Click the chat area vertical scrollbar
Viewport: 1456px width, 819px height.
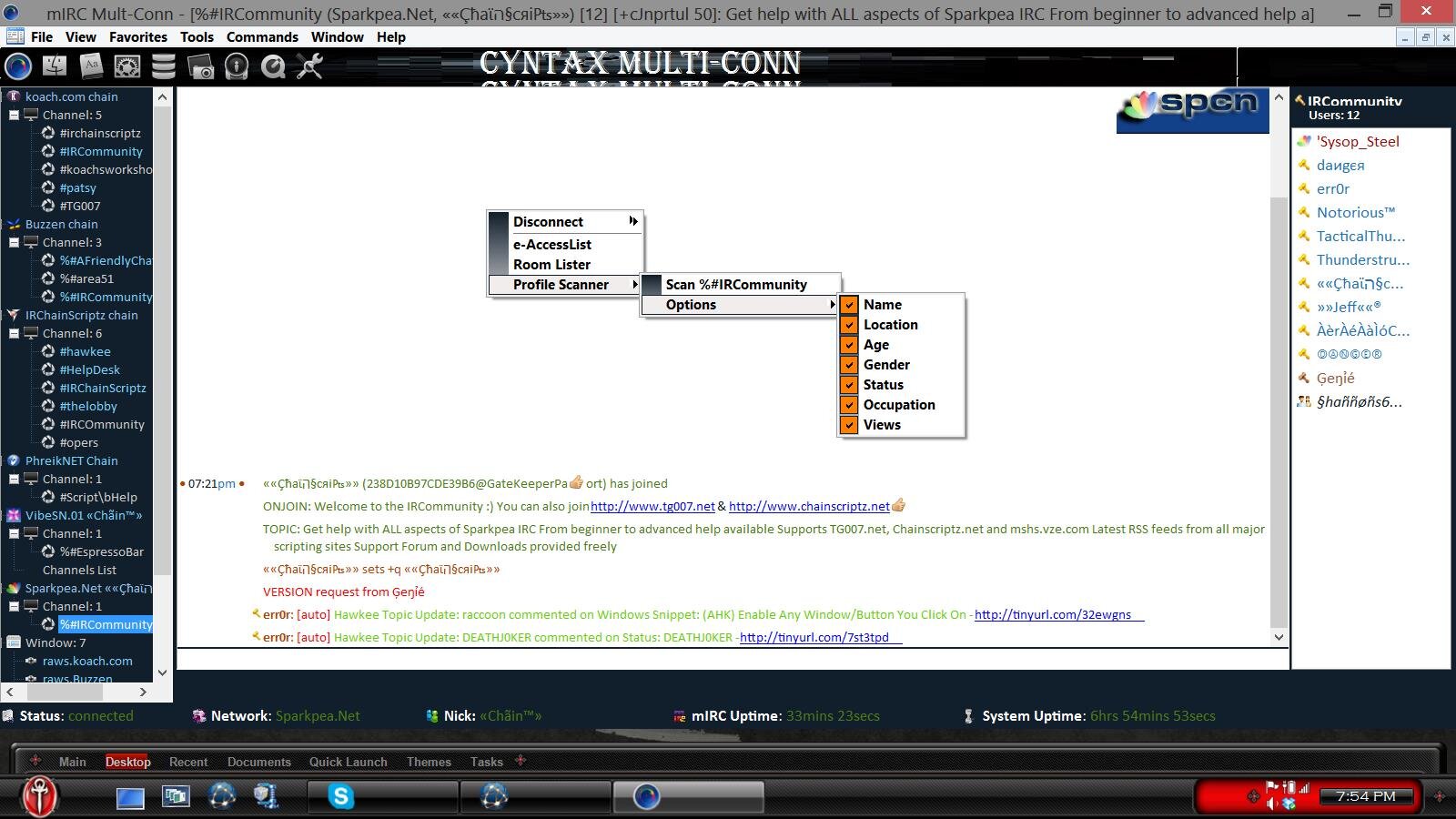tap(1279, 364)
